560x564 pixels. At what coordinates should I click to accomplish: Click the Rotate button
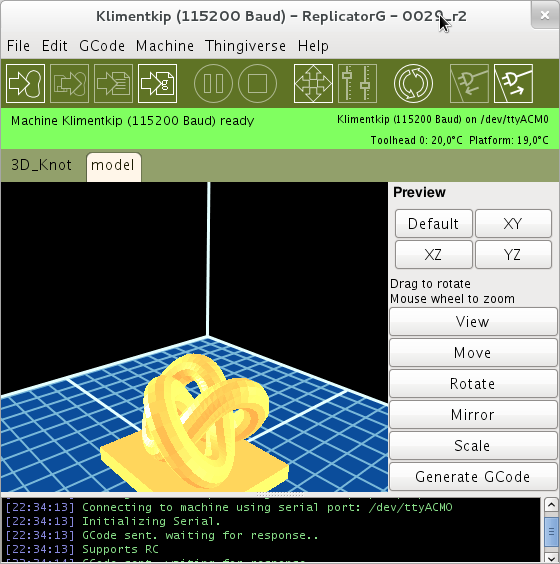(x=473, y=383)
